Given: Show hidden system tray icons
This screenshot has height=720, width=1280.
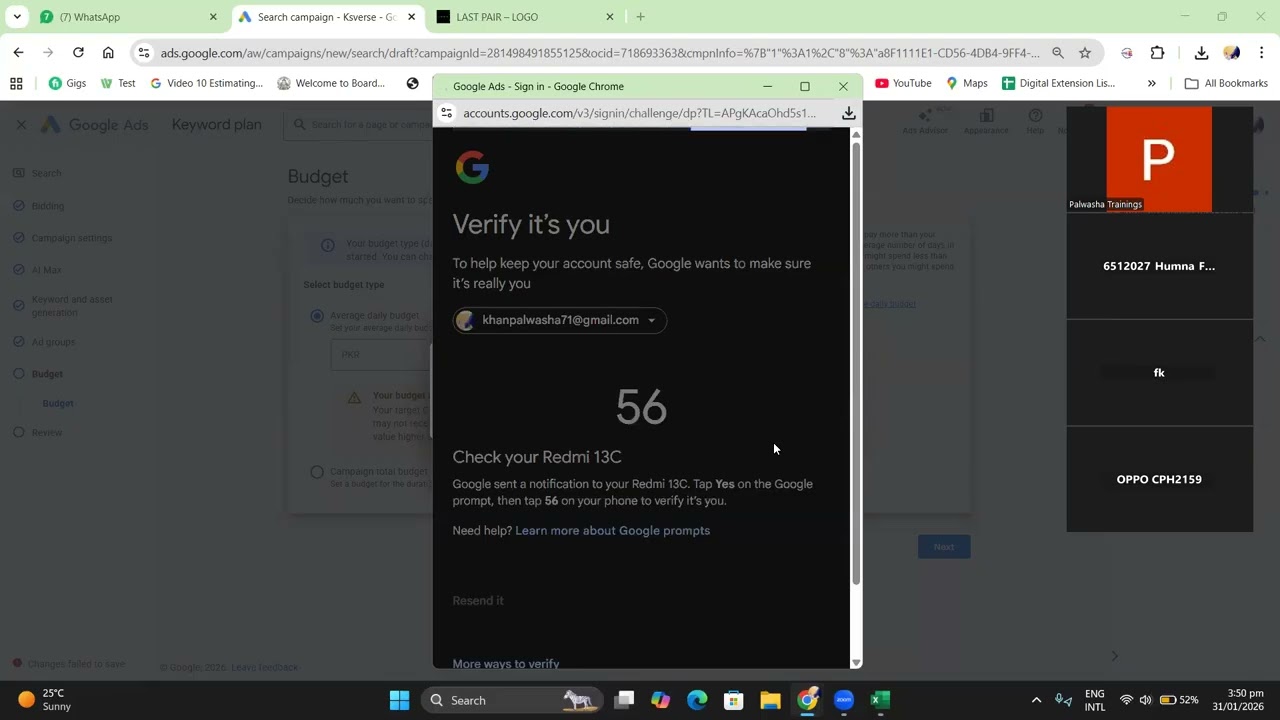Looking at the screenshot, I should (x=1036, y=700).
